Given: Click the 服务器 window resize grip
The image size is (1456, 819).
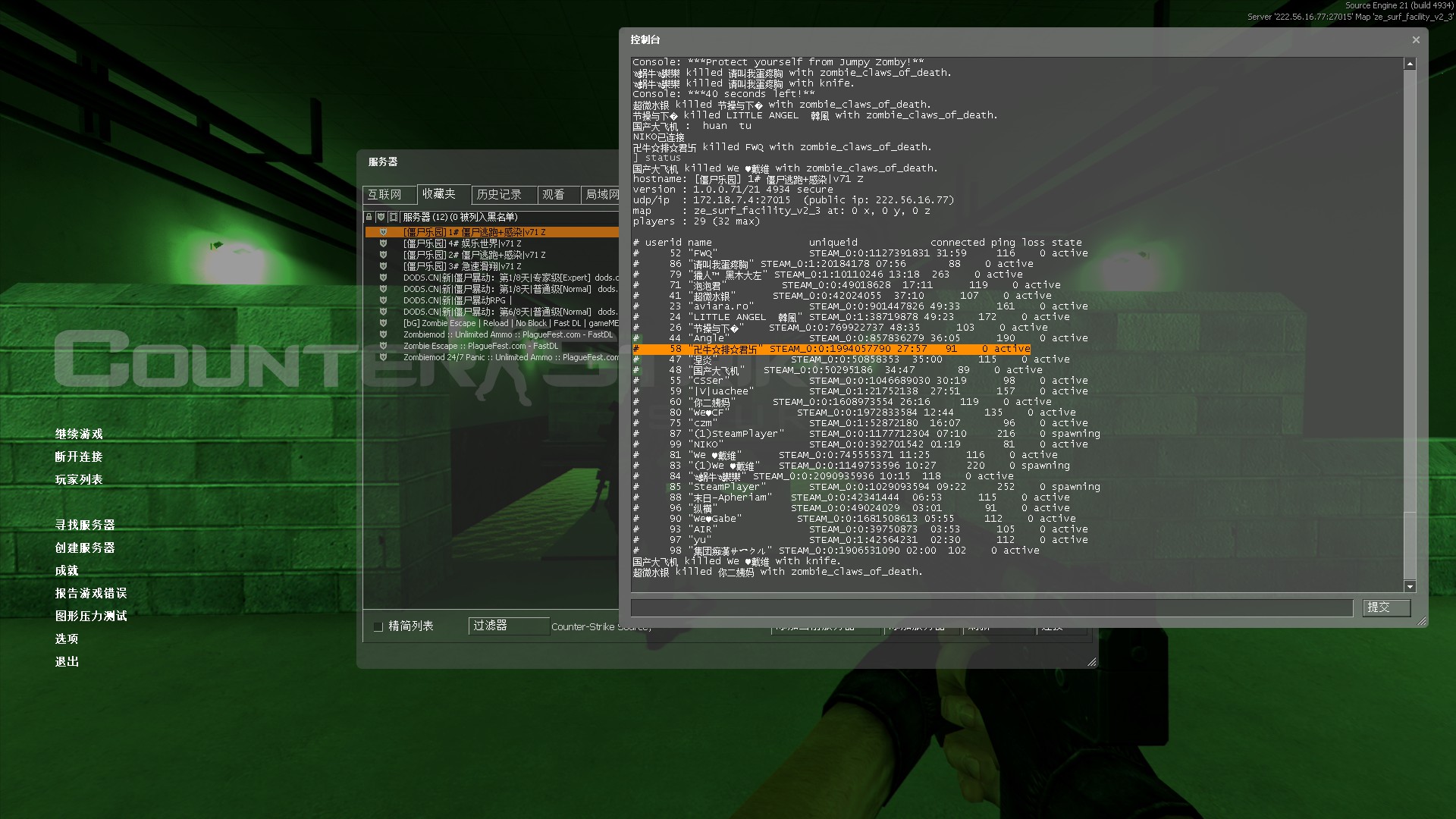Looking at the screenshot, I should coord(1092,662).
